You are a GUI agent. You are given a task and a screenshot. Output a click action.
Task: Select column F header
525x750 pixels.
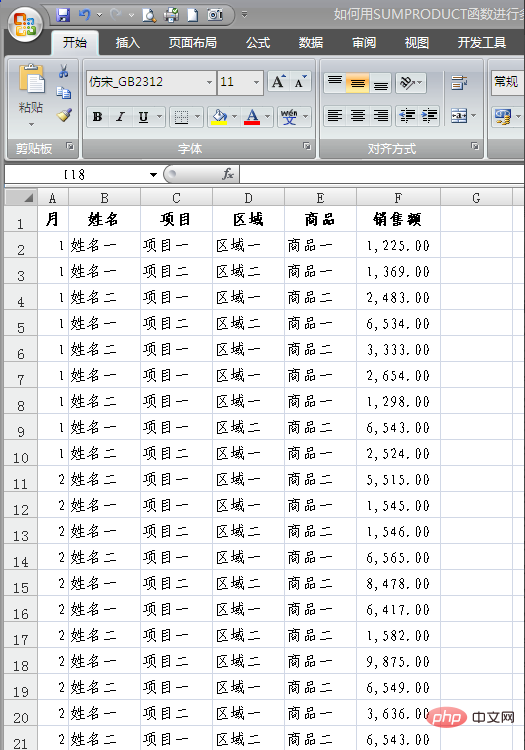click(398, 198)
